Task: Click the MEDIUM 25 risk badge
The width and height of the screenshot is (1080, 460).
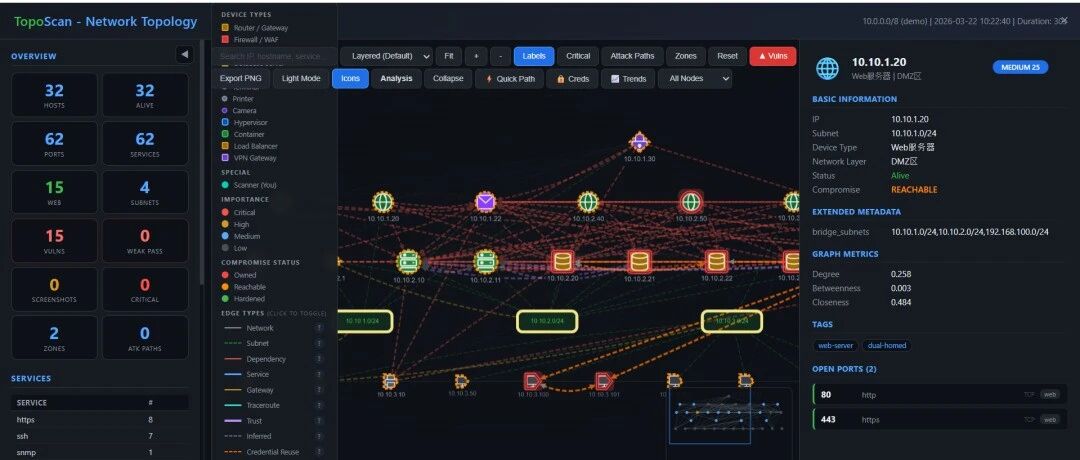Action: [1020, 67]
